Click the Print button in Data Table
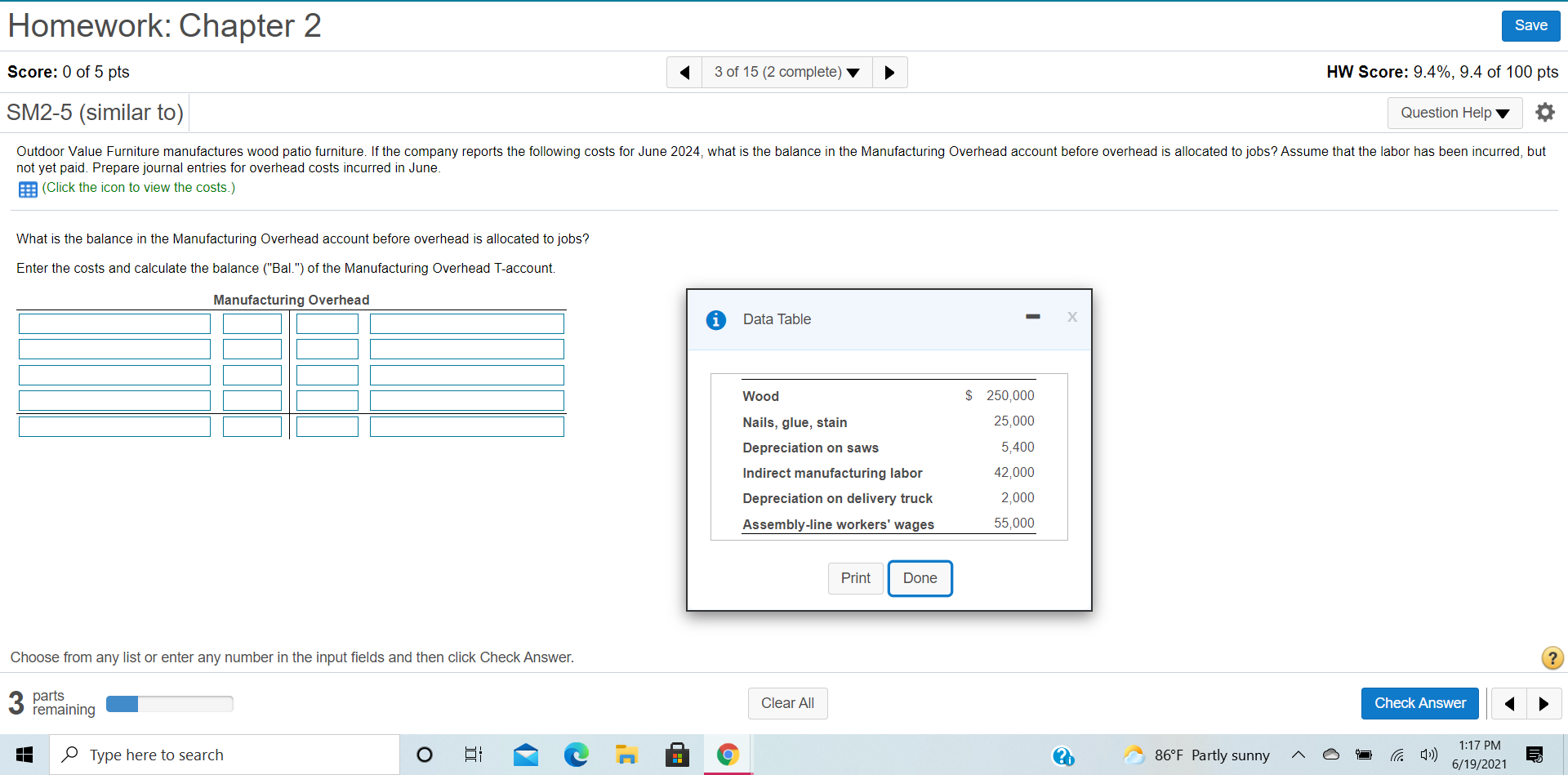 pyautogui.click(x=856, y=578)
